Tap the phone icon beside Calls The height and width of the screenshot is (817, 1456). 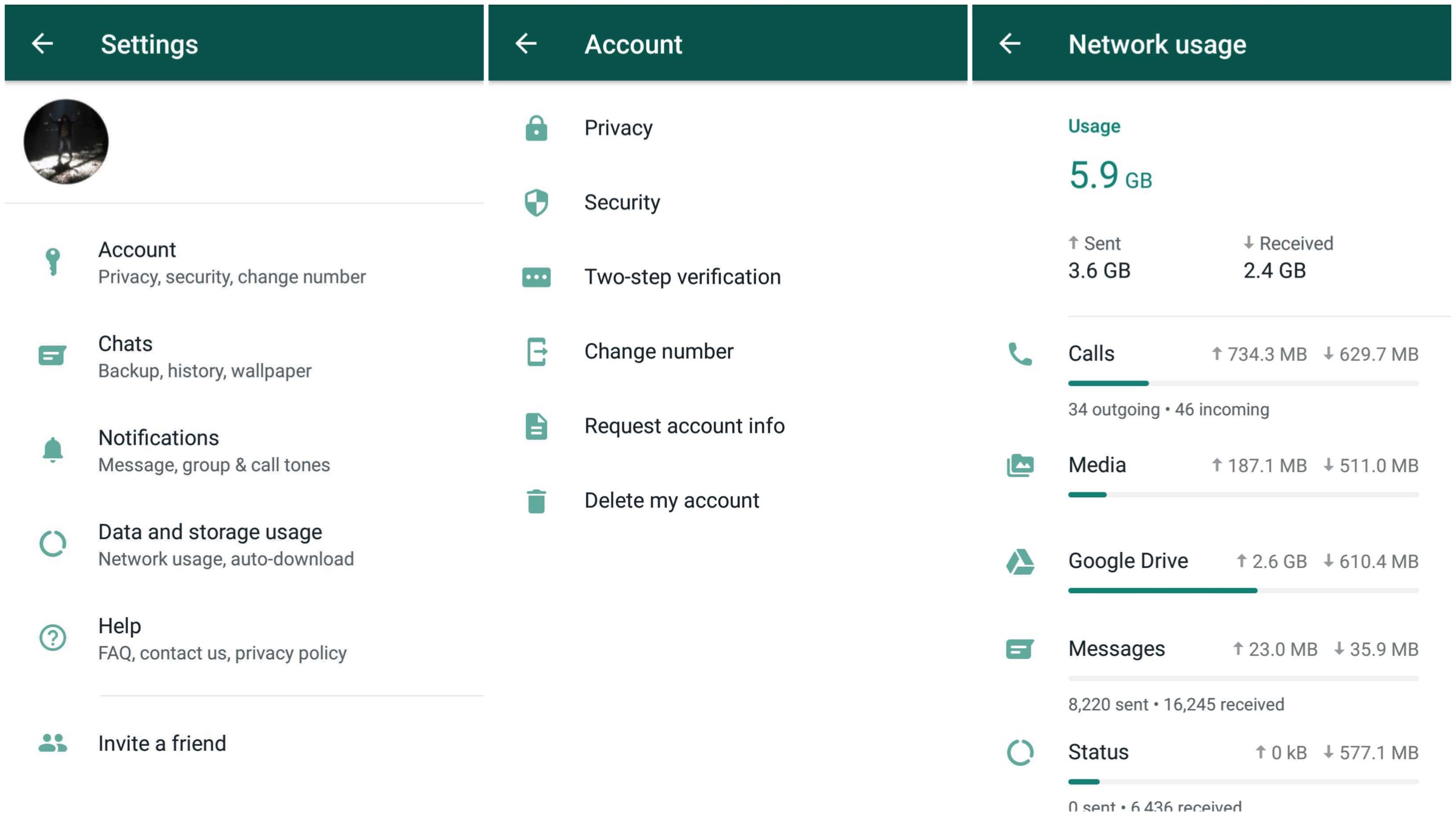(x=1020, y=354)
